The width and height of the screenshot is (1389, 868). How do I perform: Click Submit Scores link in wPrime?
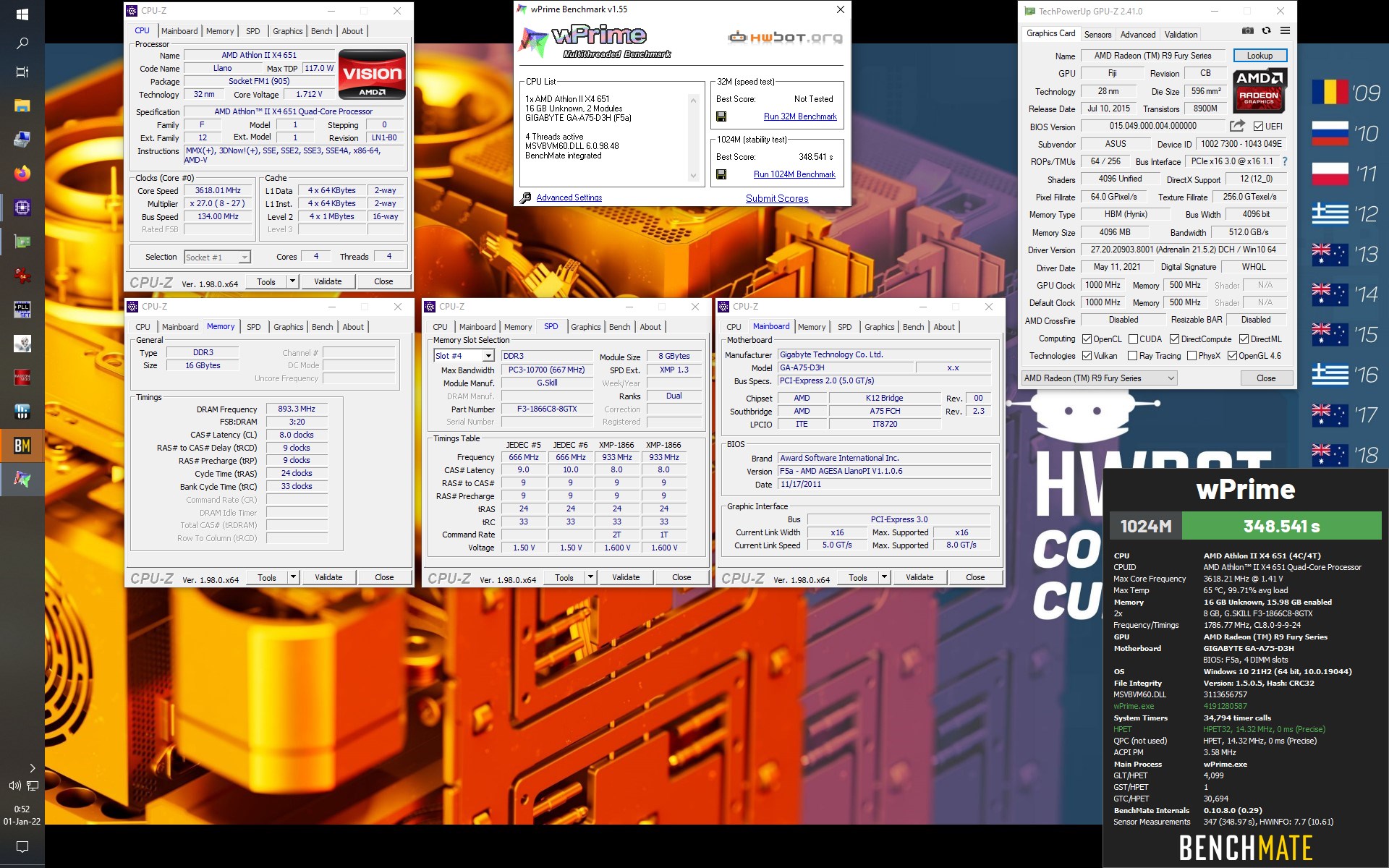(777, 198)
